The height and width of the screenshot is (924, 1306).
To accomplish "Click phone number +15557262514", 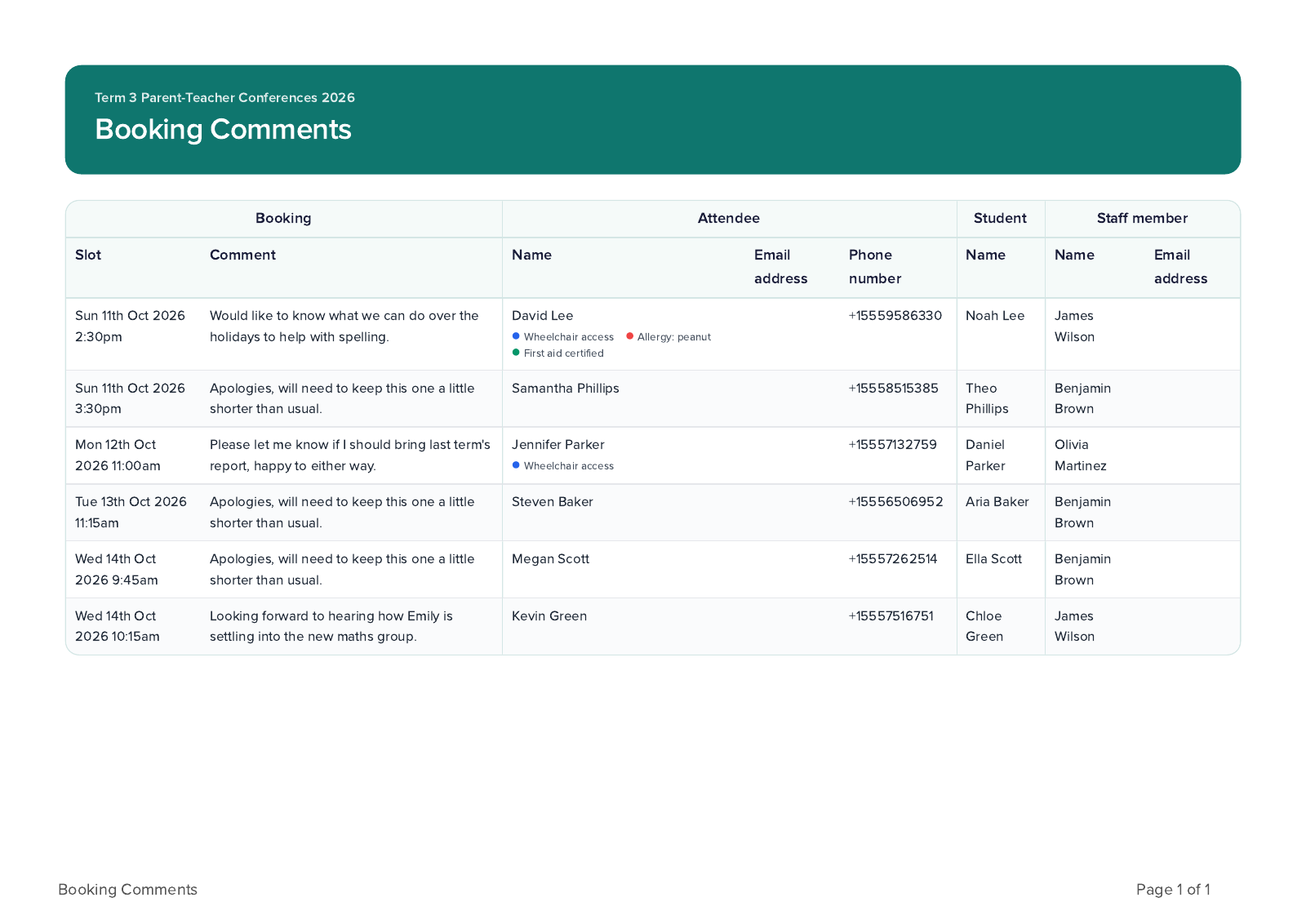I will point(893,559).
